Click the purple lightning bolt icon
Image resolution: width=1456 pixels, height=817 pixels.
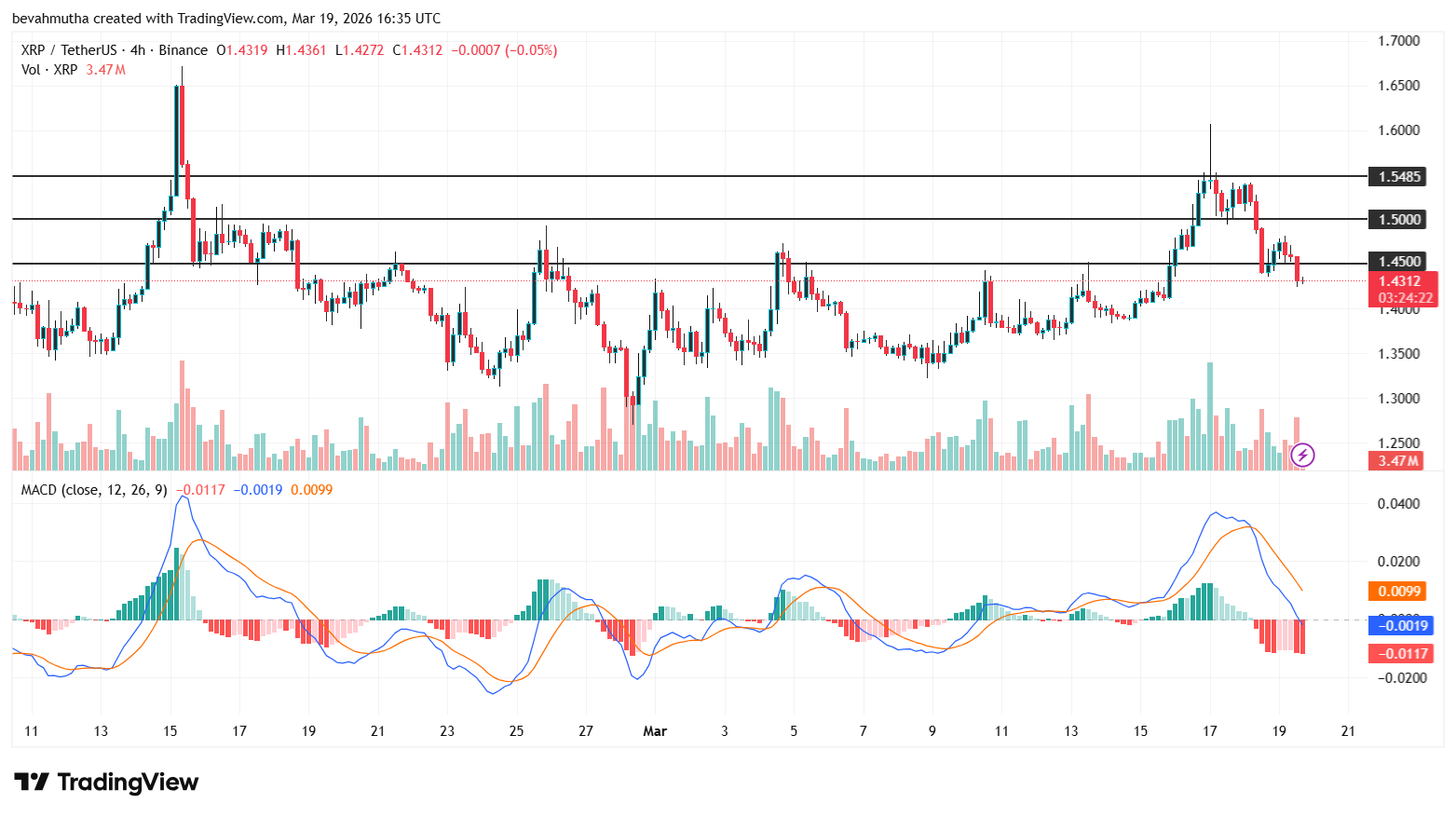point(1302,455)
